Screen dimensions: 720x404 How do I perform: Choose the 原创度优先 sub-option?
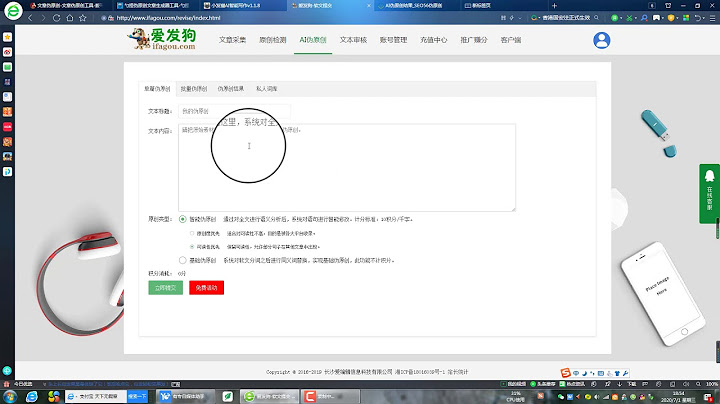192,234
